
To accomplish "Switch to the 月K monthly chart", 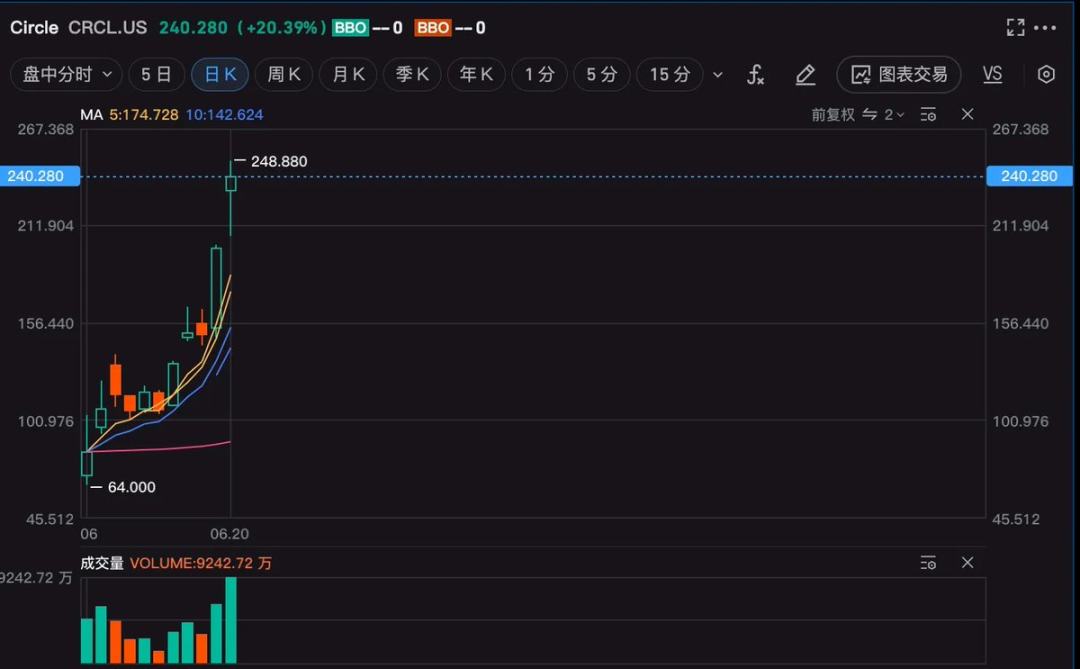I will point(348,75).
